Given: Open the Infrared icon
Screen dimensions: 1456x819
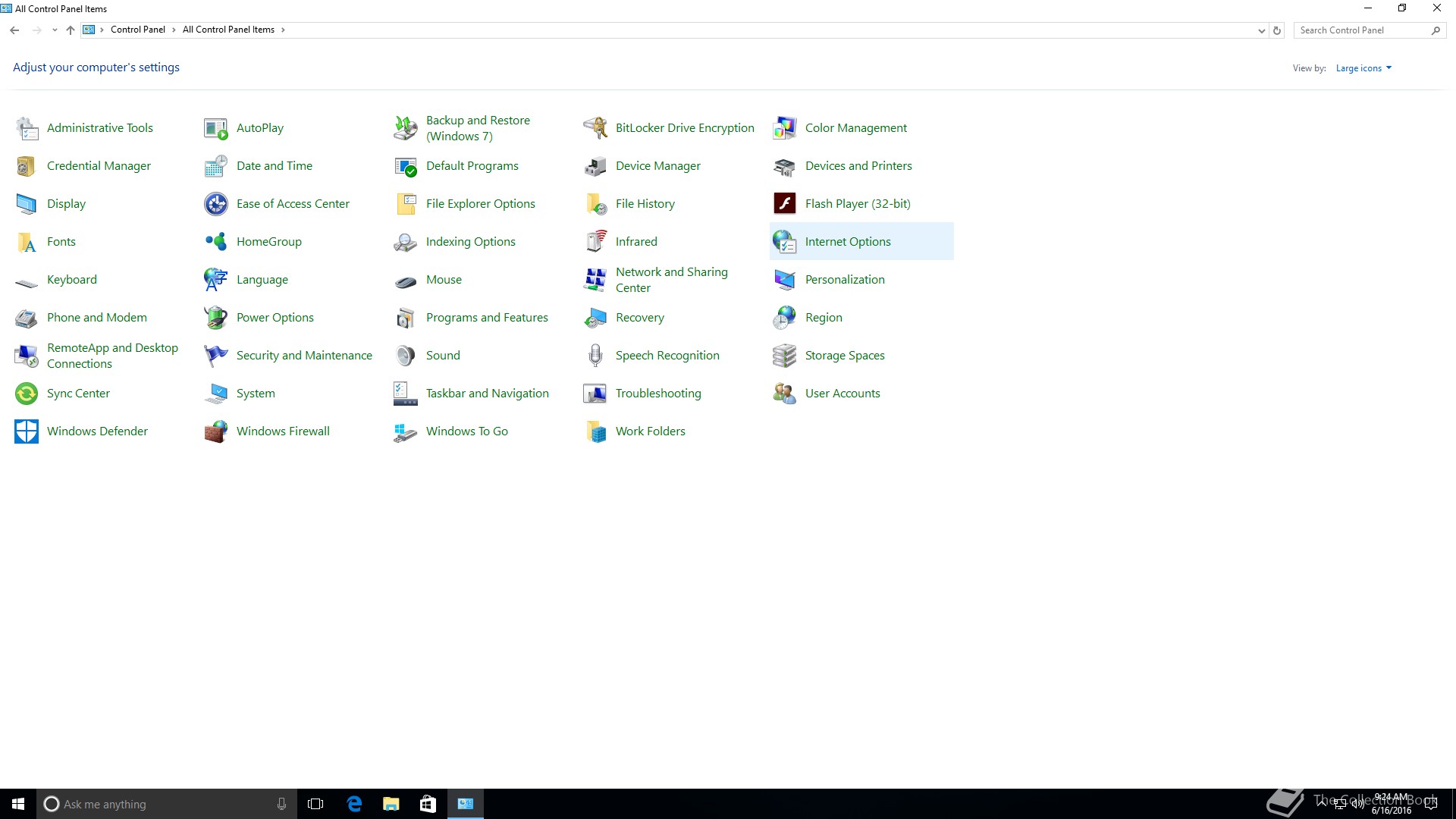Looking at the screenshot, I should (x=595, y=242).
